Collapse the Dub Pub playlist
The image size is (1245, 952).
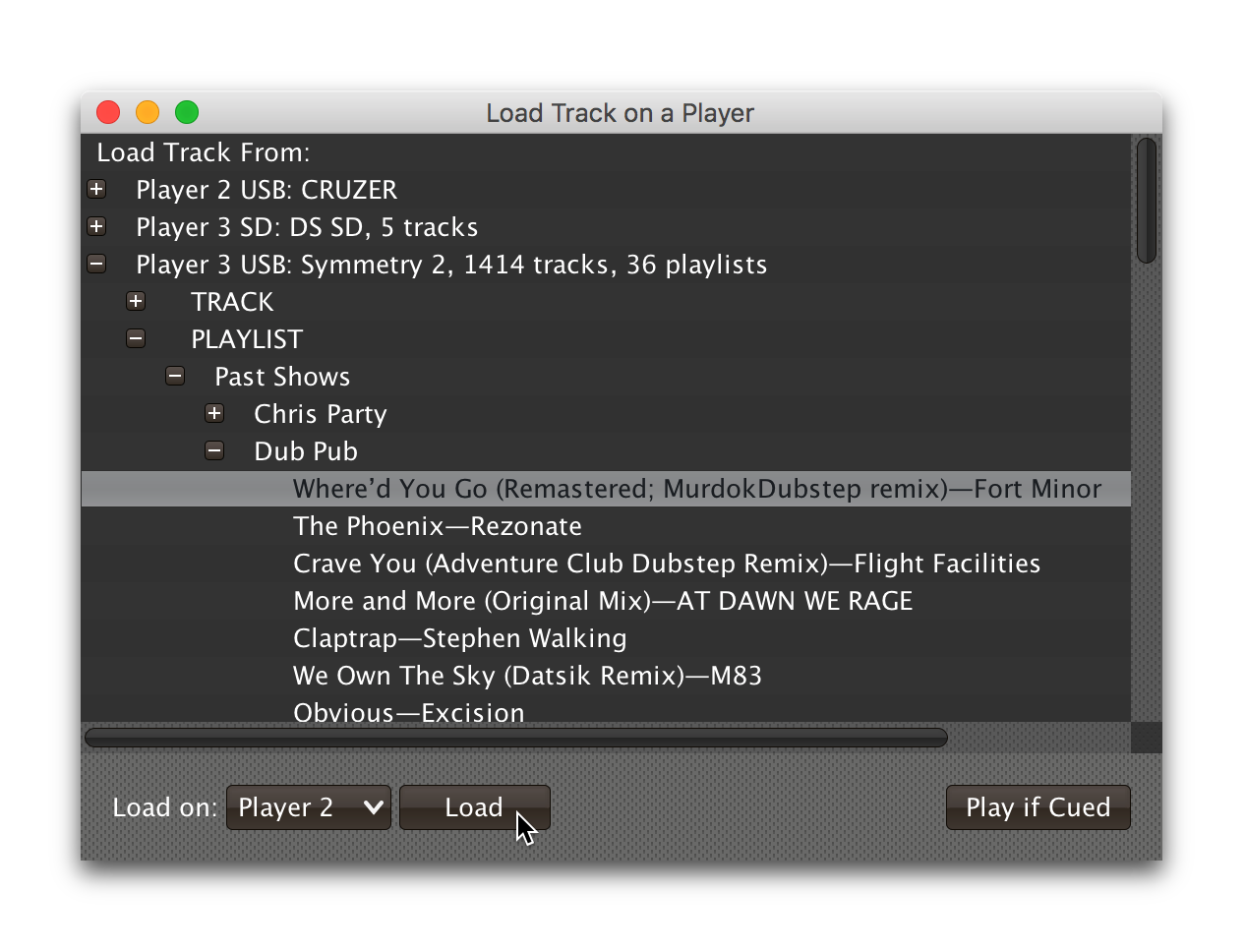pyautogui.click(x=214, y=450)
